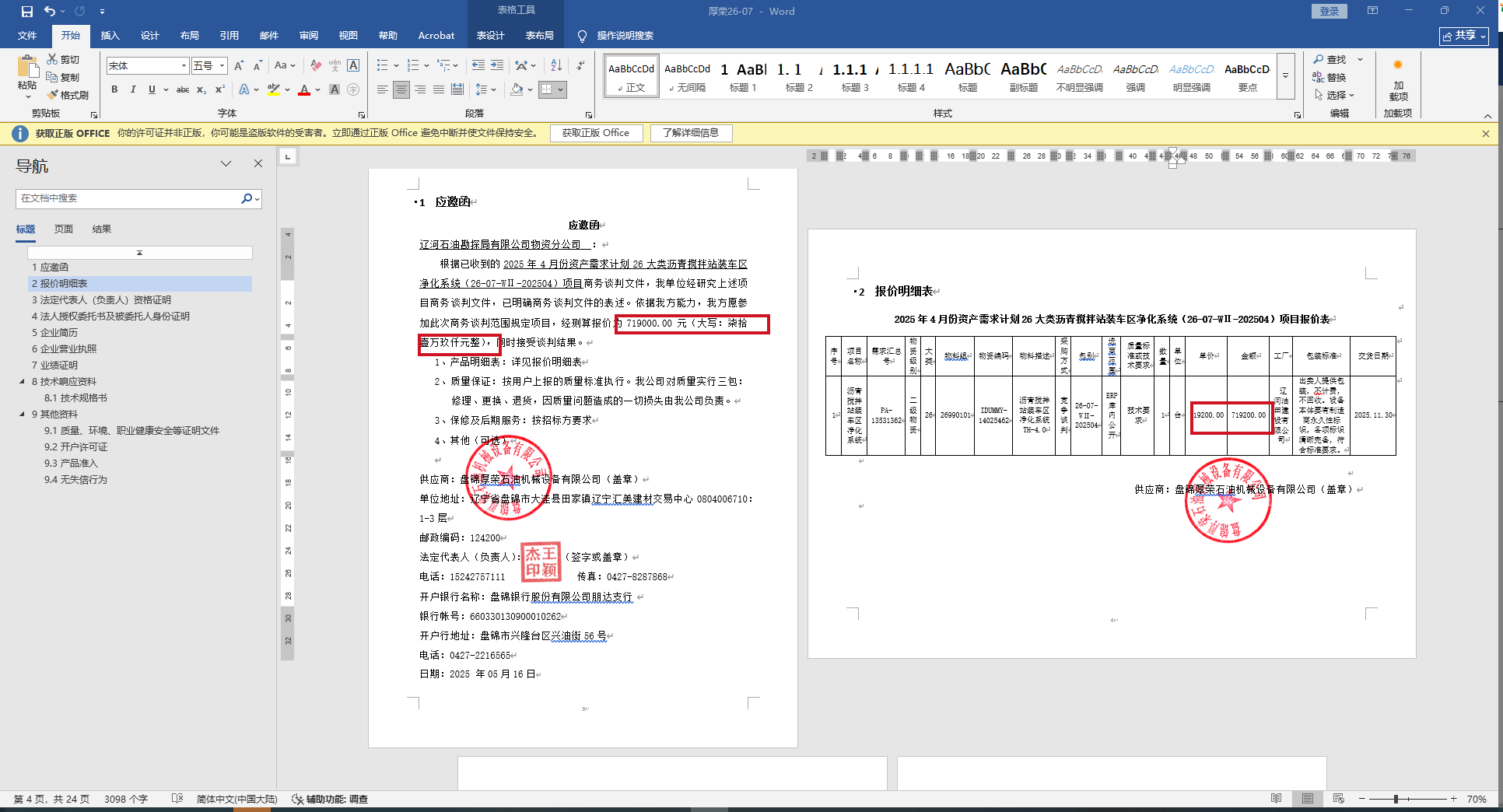
Task: Open 替换 replace tool
Action: pos(1330,77)
